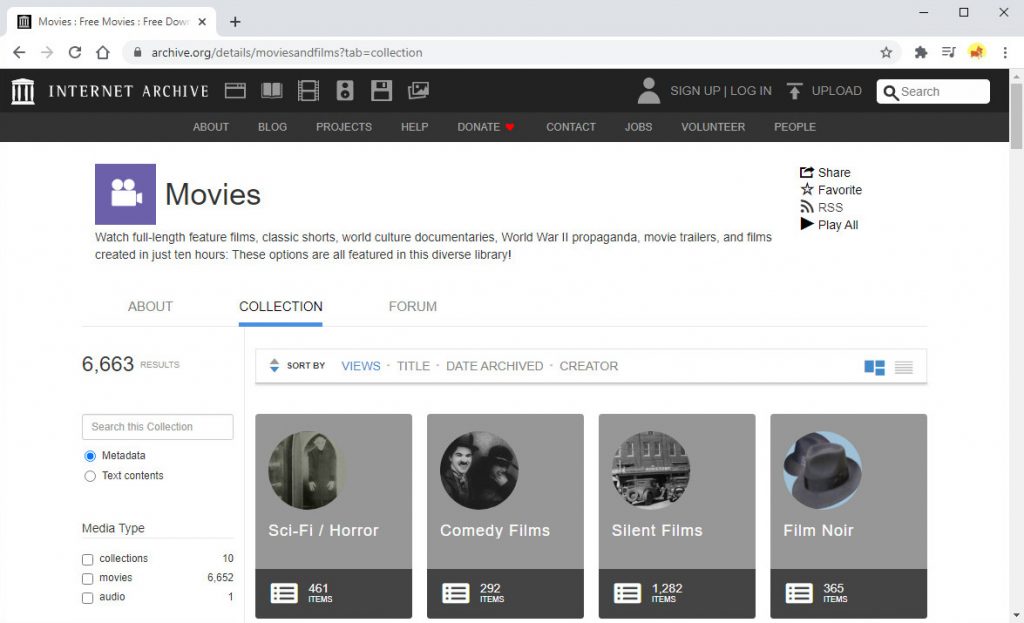Open the HELP menu item

click(415, 127)
